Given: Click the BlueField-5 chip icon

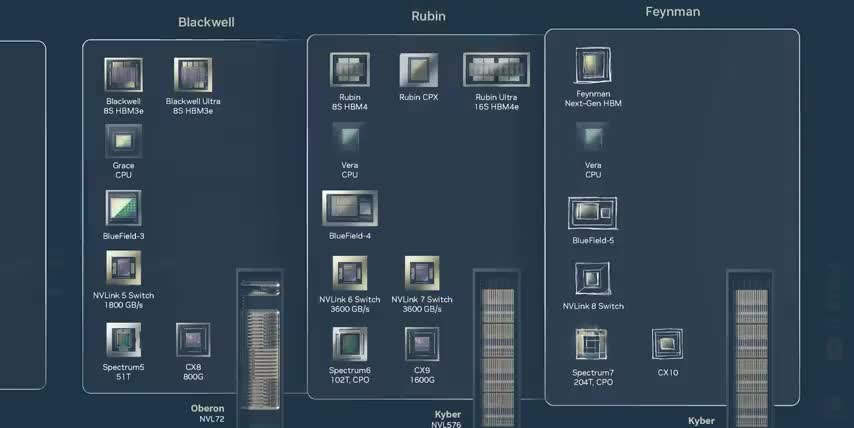Looking at the screenshot, I should pyautogui.click(x=593, y=213).
